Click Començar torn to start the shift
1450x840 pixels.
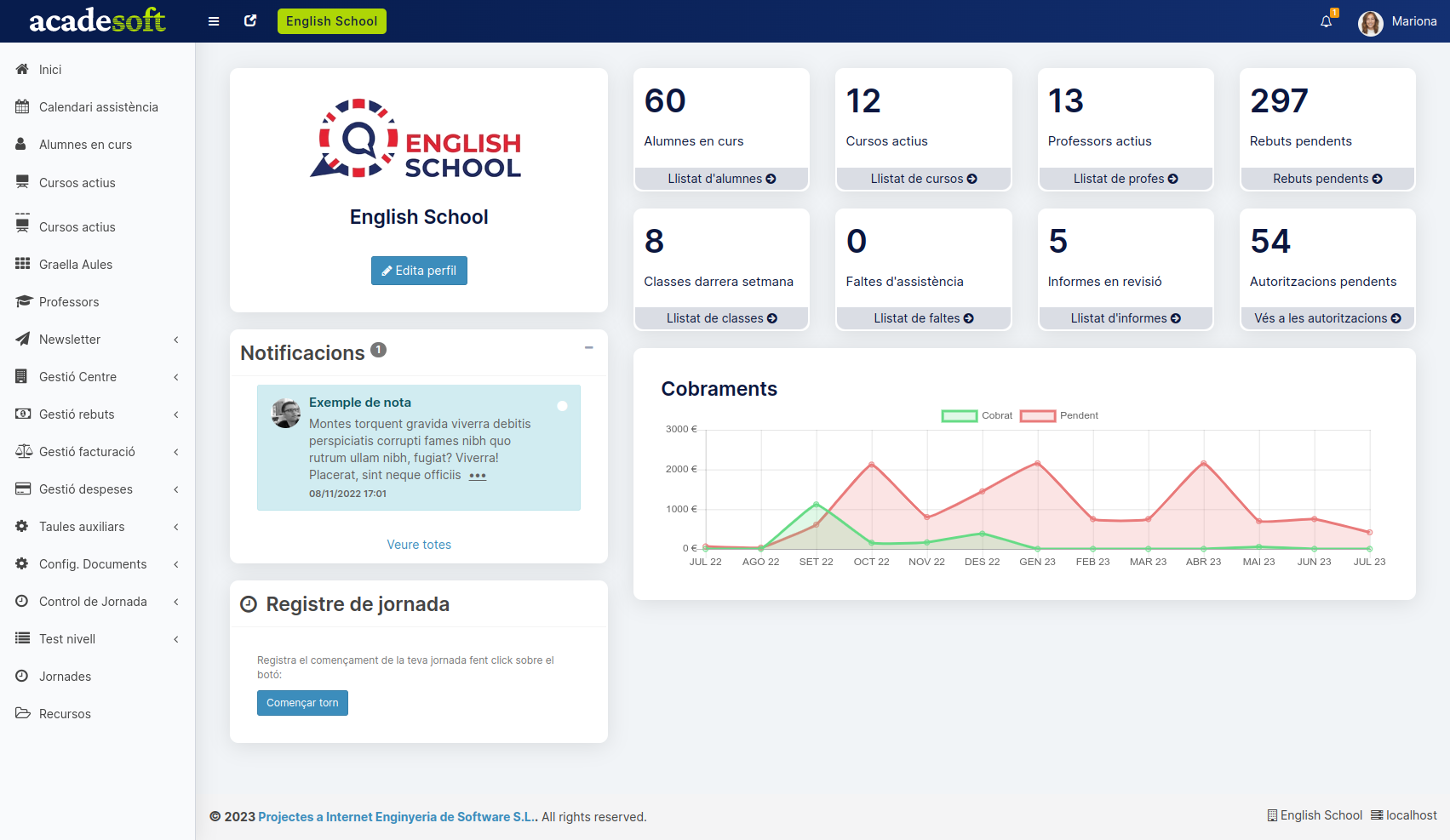pyautogui.click(x=302, y=702)
